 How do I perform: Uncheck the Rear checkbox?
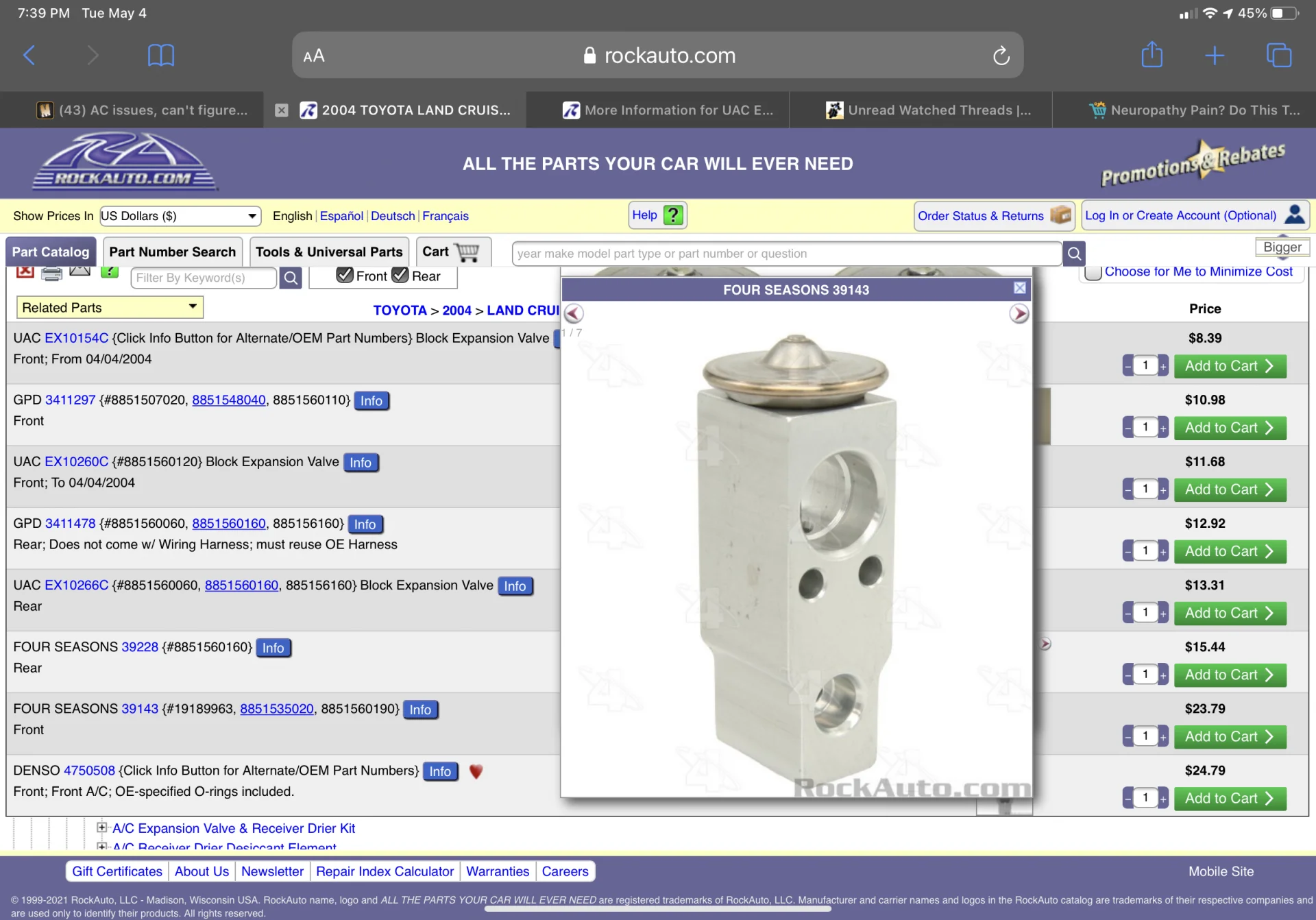400,275
